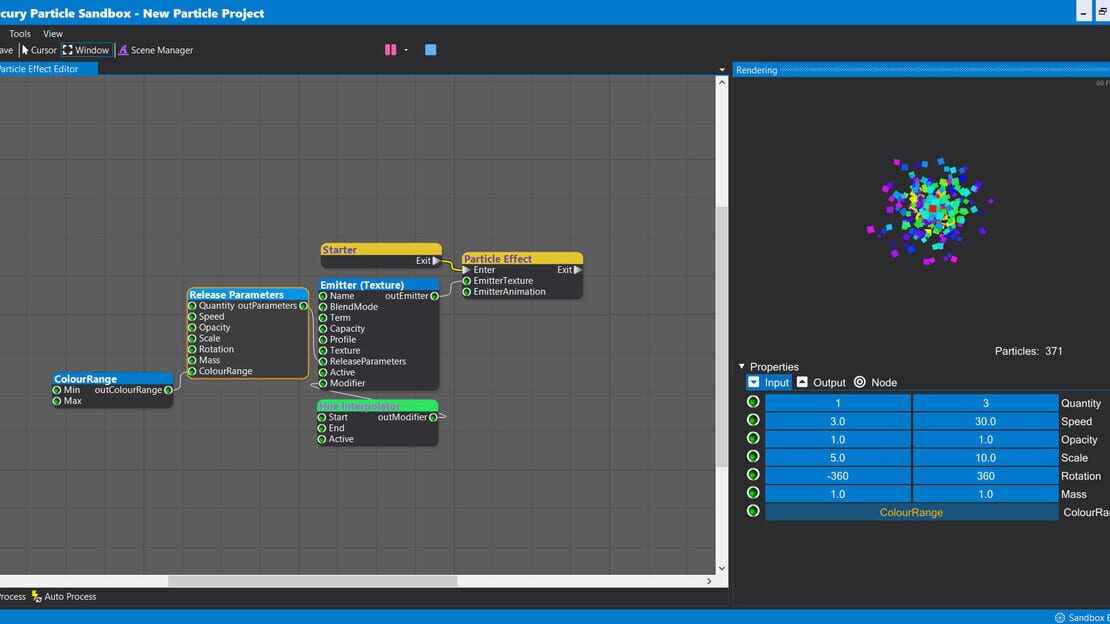Click the outEmitter output port on Emitter node
This screenshot has width=1110, height=624.
coord(435,296)
